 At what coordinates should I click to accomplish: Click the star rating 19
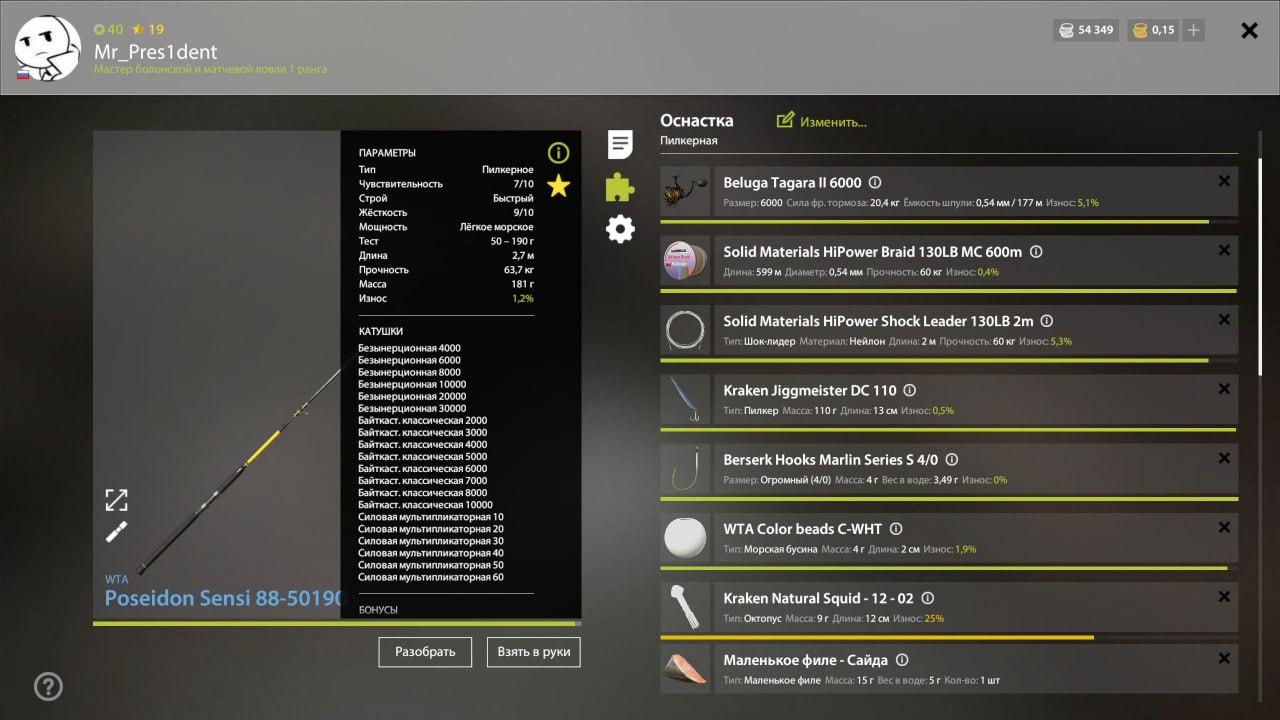pyautogui.click(x=147, y=29)
